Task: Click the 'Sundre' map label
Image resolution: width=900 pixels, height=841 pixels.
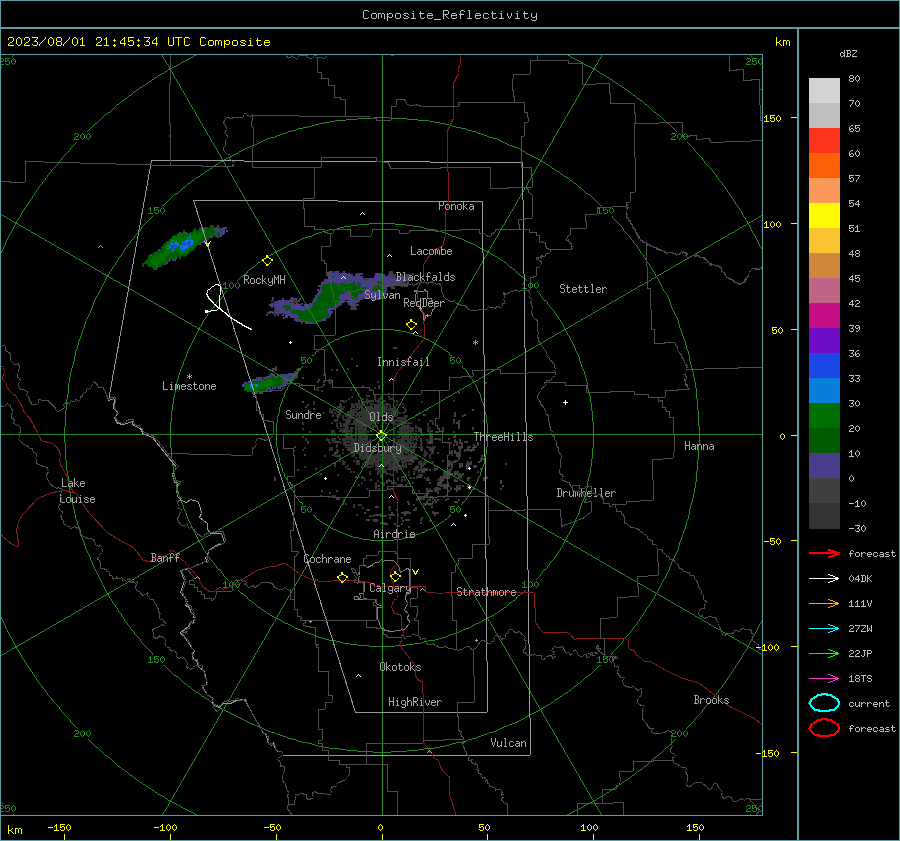Action: click(x=303, y=414)
